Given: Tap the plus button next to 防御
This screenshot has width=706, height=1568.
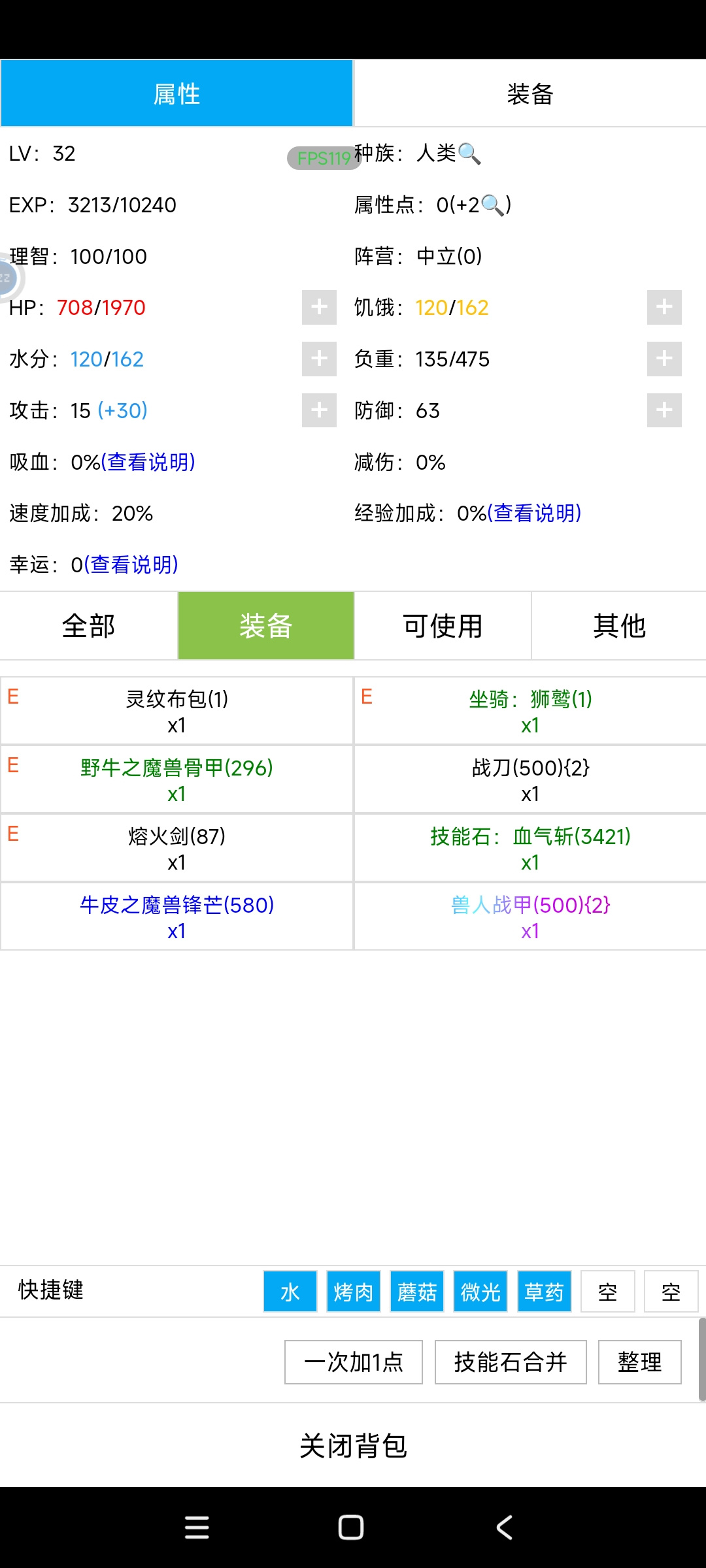Looking at the screenshot, I should click(664, 410).
